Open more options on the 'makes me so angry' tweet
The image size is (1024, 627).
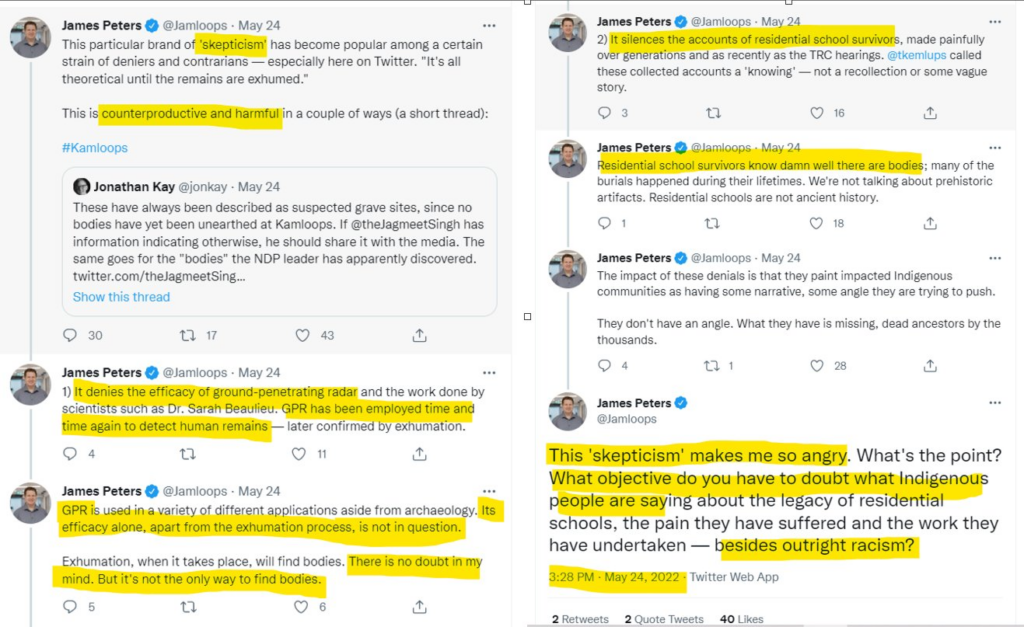tap(995, 403)
